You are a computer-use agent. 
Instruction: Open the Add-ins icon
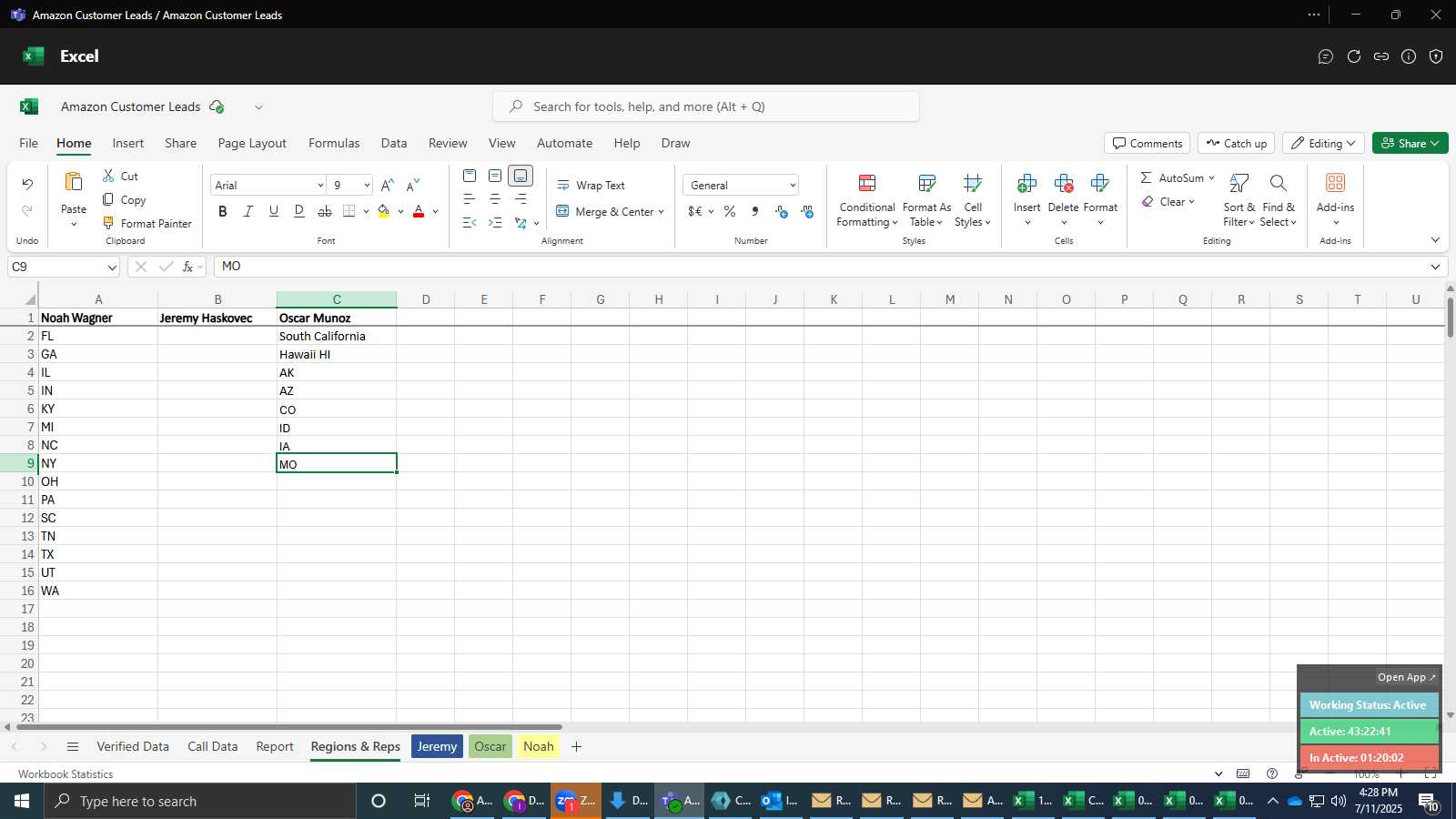tap(1335, 183)
